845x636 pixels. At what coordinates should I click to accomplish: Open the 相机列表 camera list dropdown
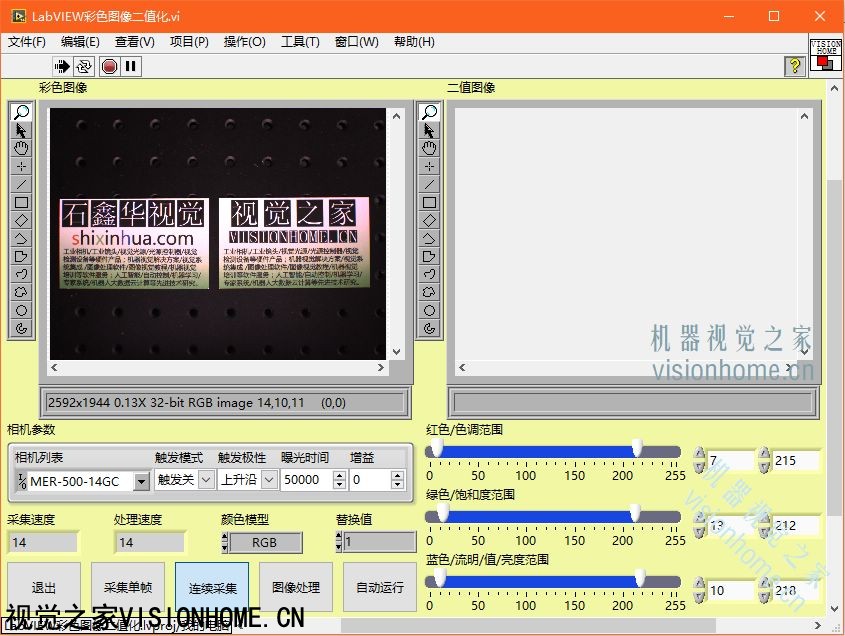click(x=141, y=481)
